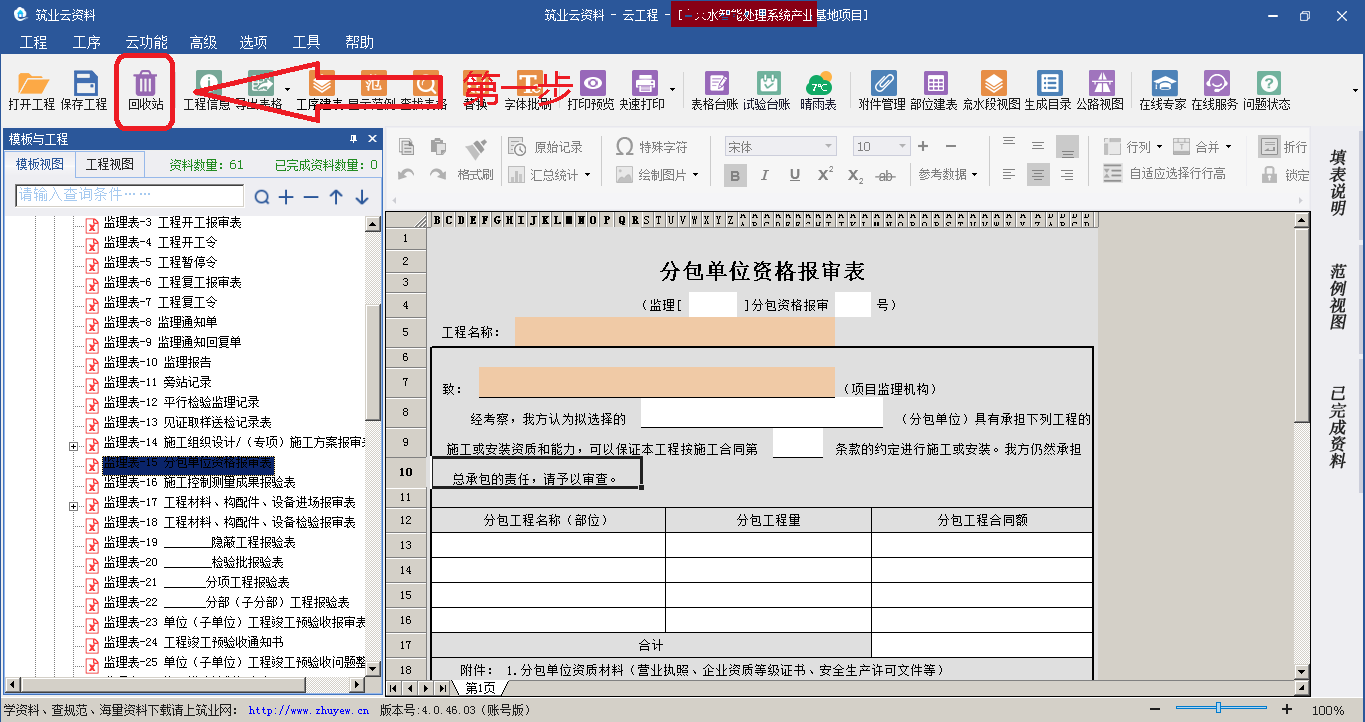The height and width of the screenshot is (722, 1365).
Task: Click 格式刷 format painter
Action: [x=476, y=160]
